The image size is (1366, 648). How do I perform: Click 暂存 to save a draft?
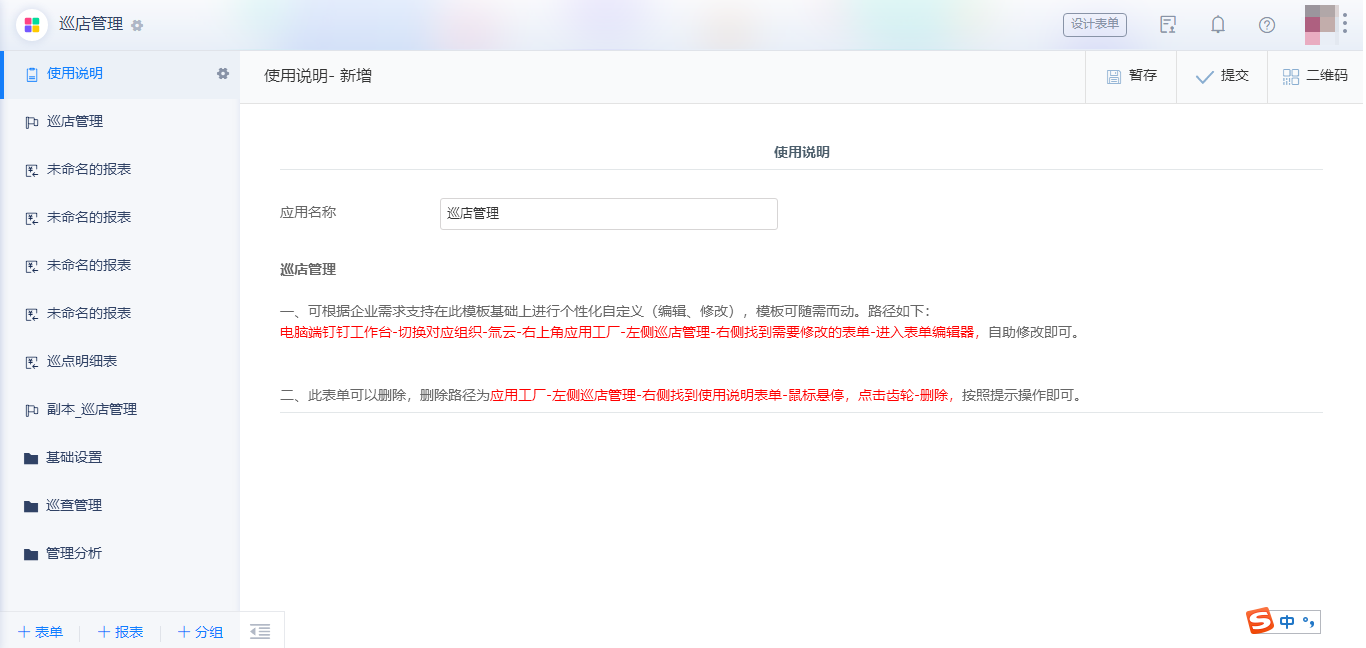click(x=1131, y=75)
